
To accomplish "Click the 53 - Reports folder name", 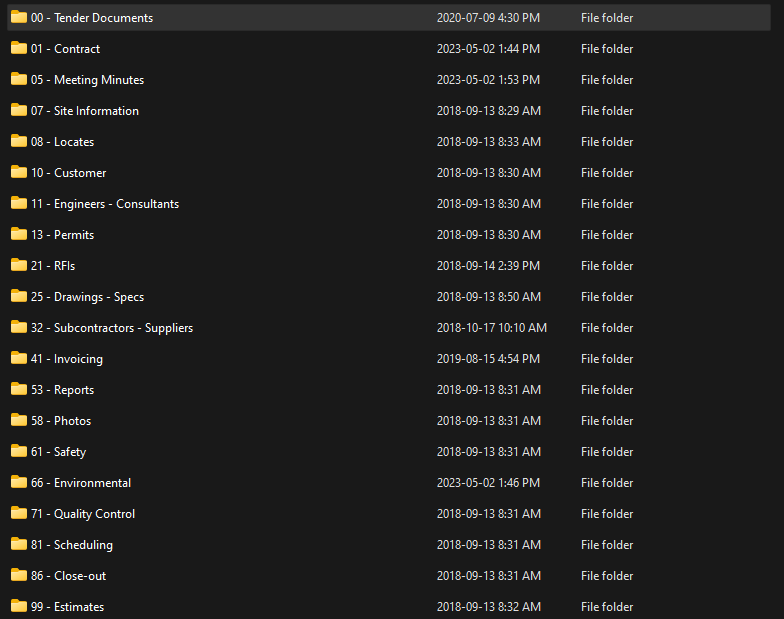I will click(62, 390).
